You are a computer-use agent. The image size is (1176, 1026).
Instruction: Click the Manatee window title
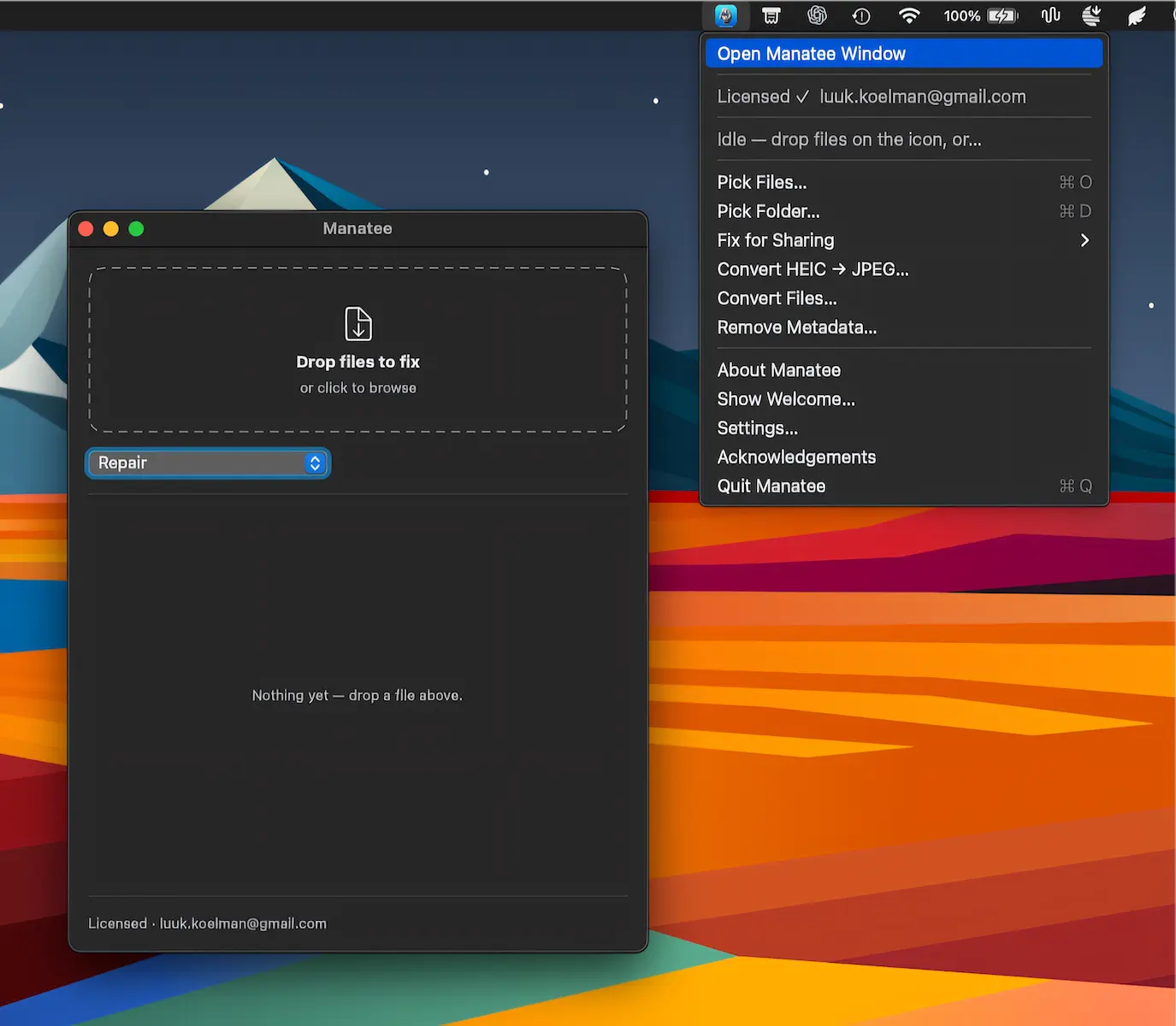click(x=358, y=228)
